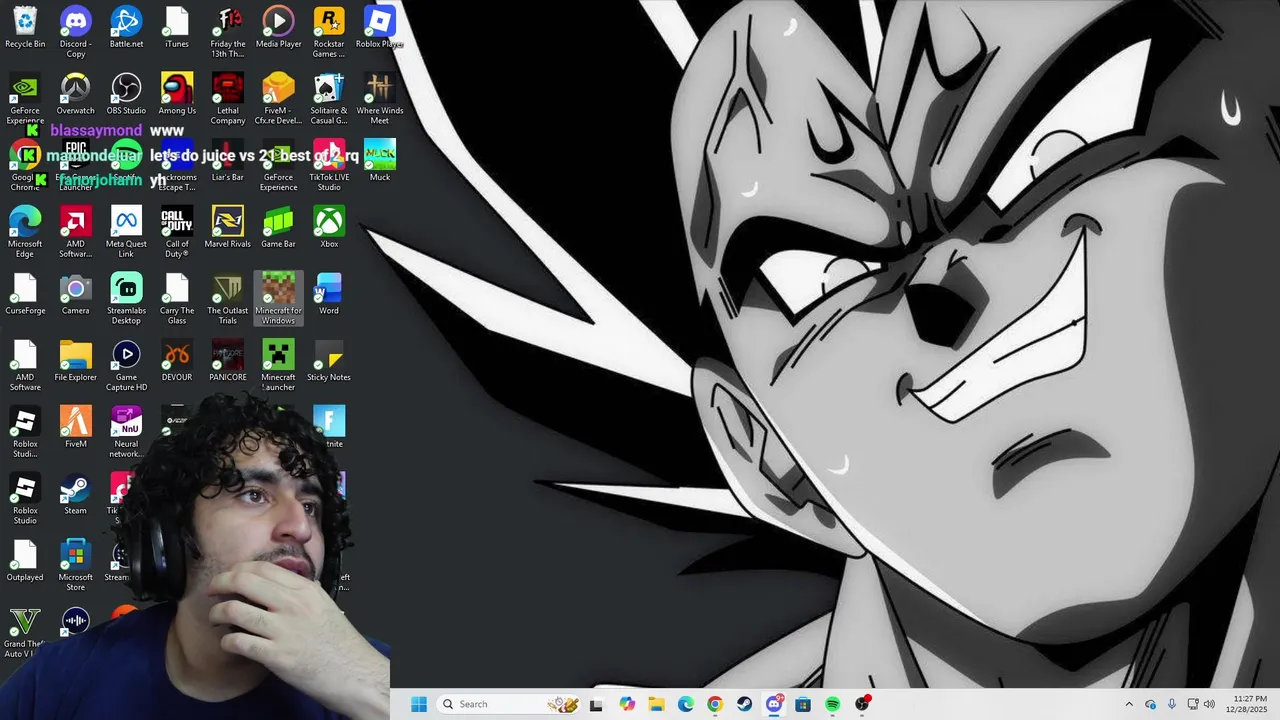Launch Overwatch from the desktop

tap(75, 94)
